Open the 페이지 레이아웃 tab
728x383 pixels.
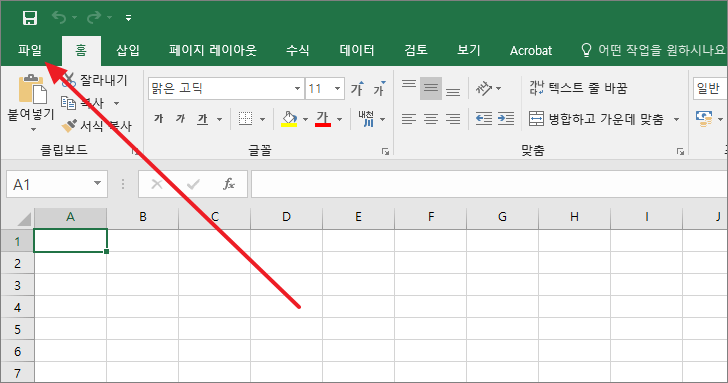213,50
